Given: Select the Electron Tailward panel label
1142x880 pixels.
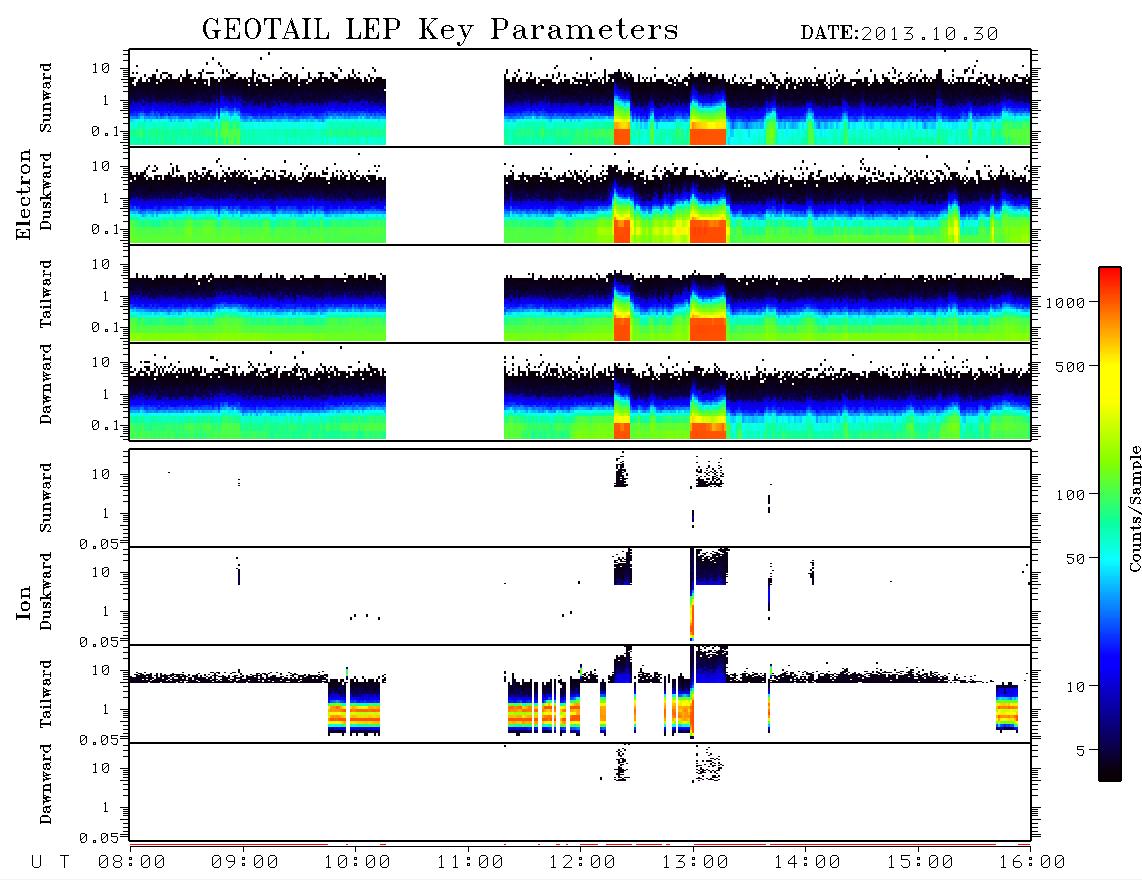Looking at the screenshot, I should tap(46, 294).
